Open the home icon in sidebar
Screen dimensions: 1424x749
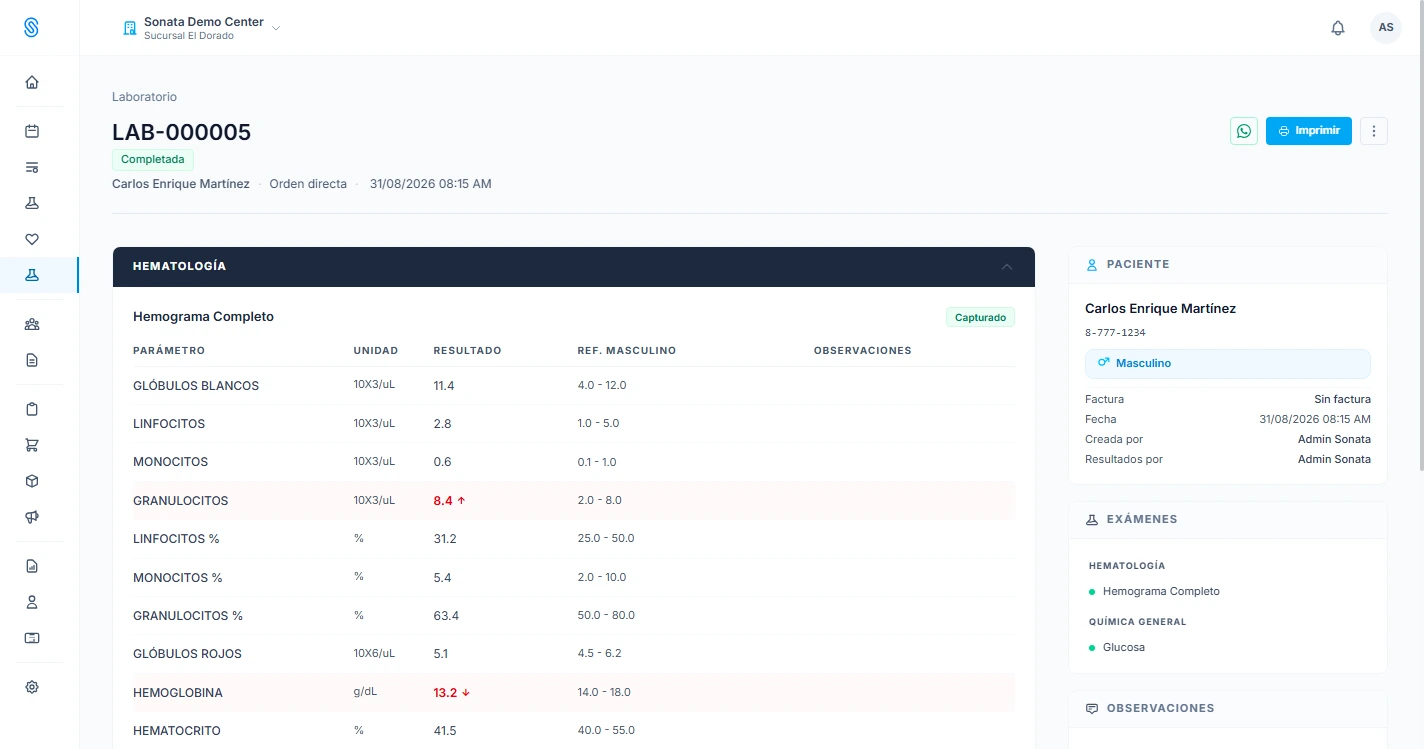[32, 82]
